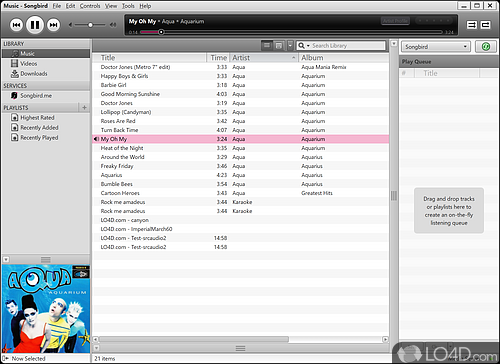Collapse the right pane arrow button
Image resolution: width=500 pixels, height=364 pixels.
click(x=394, y=44)
